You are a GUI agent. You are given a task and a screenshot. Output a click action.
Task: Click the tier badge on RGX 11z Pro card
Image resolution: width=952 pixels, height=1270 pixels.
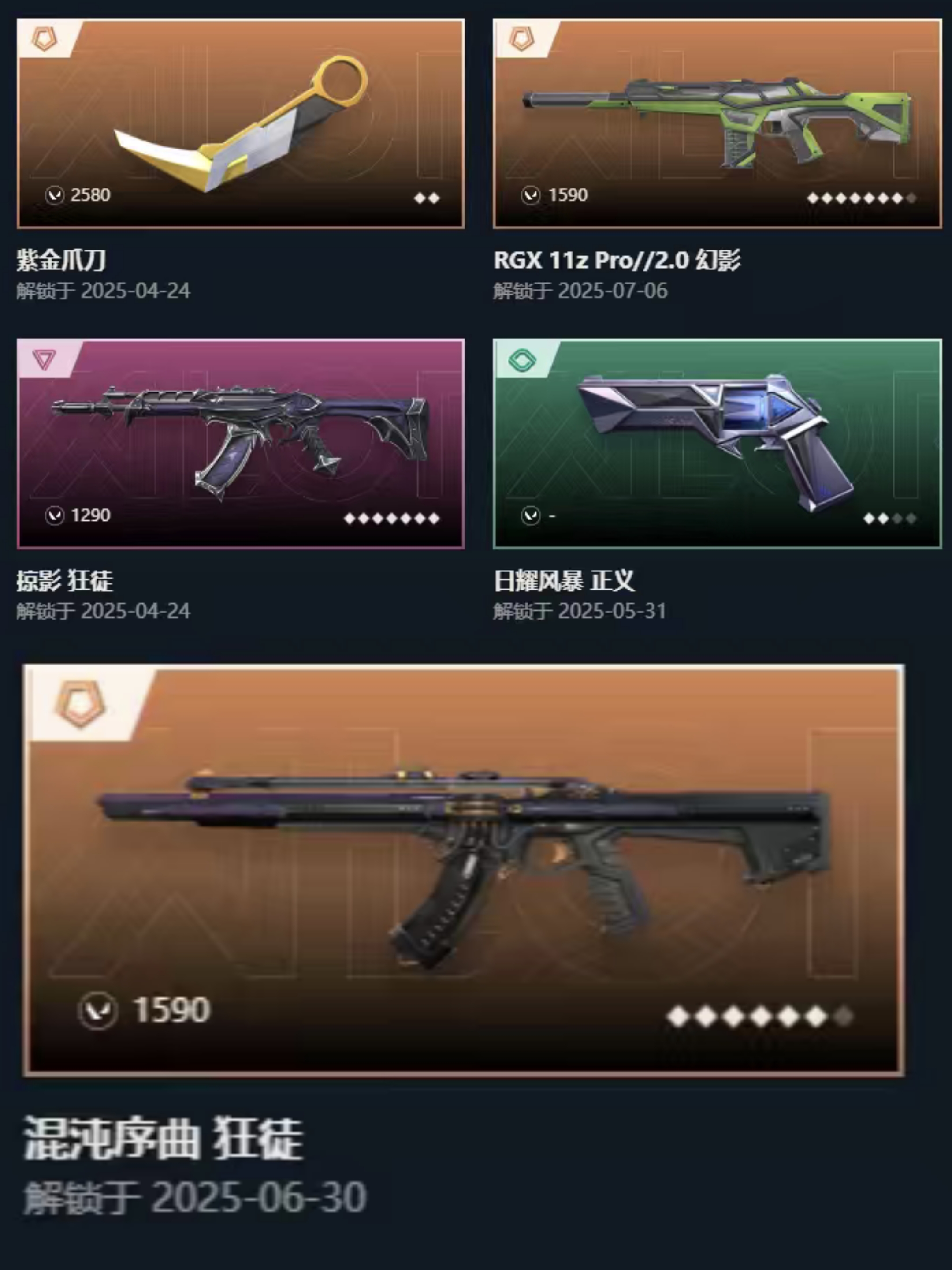[x=522, y=39]
